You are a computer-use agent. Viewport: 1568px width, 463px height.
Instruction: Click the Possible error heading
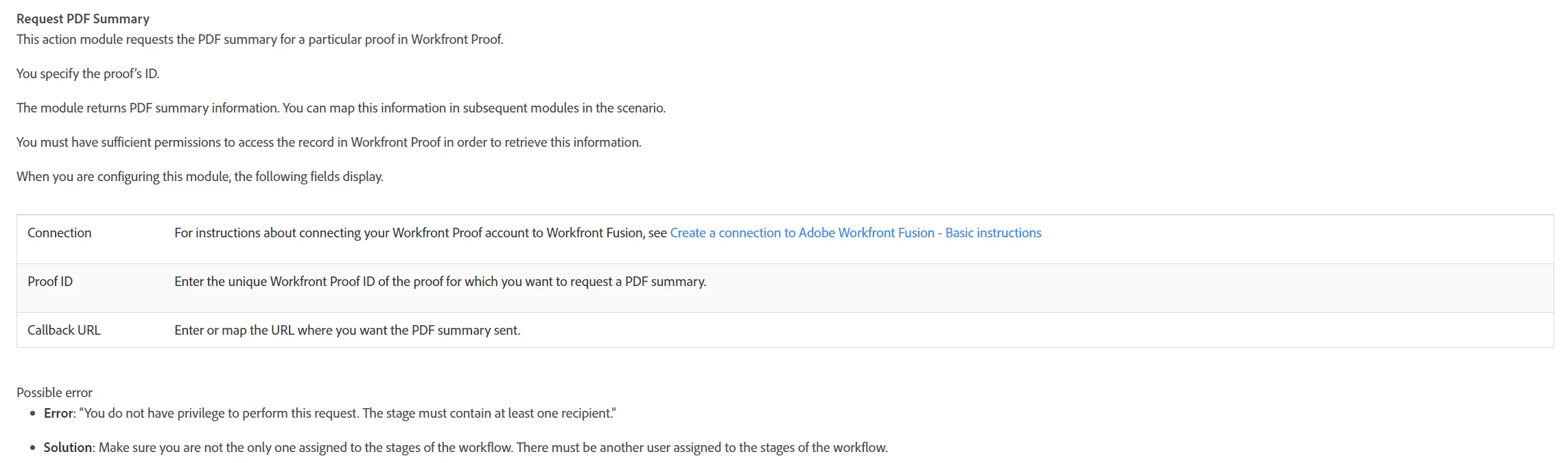[54, 393]
